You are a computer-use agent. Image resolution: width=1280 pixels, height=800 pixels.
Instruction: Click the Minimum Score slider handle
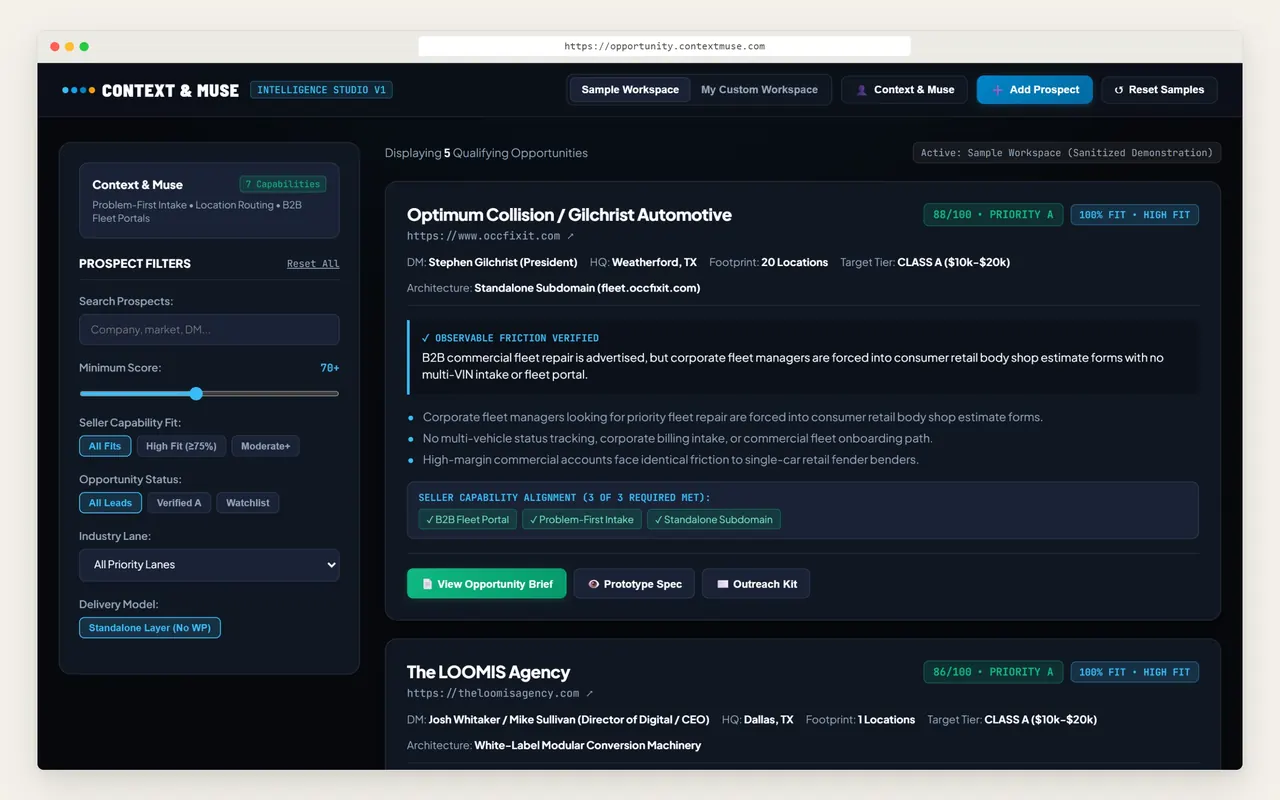click(x=196, y=394)
